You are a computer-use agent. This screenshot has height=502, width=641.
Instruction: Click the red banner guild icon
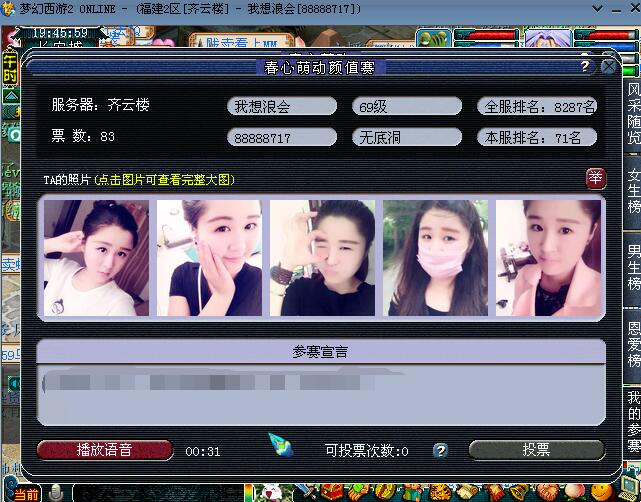(x=493, y=492)
